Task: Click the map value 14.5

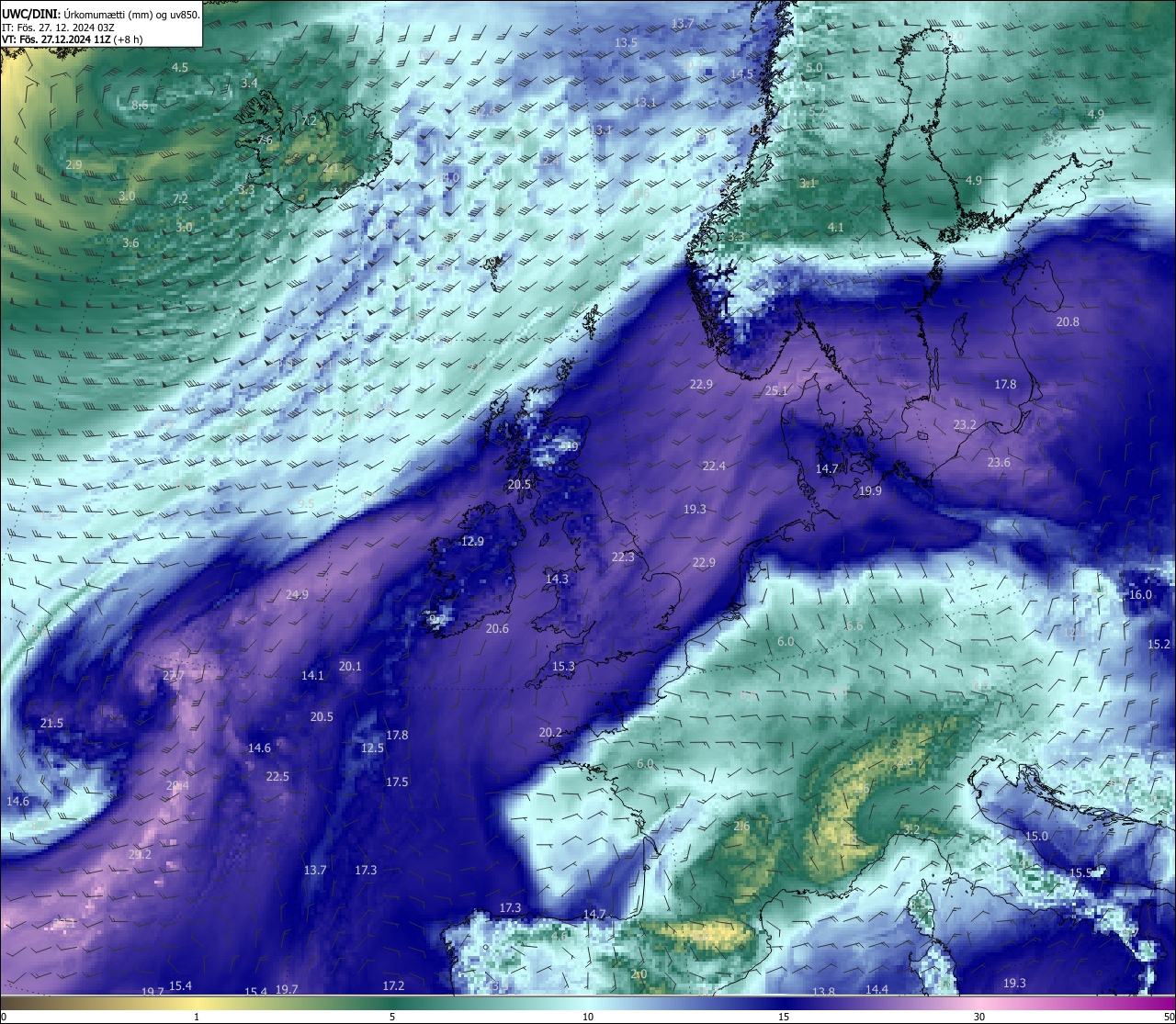Action: click(741, 74)
